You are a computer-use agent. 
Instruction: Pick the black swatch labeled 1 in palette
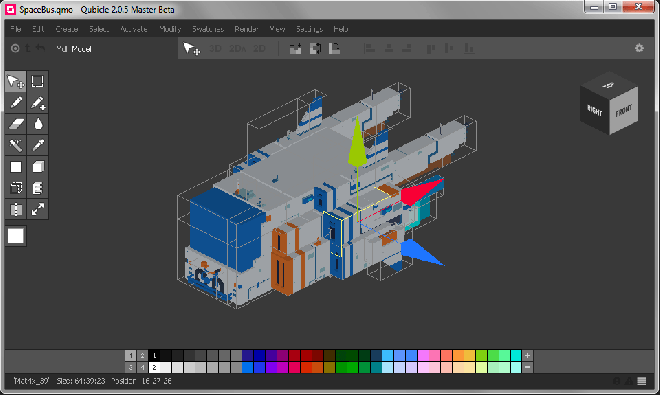pyautogui.click(x=154, y=356)
